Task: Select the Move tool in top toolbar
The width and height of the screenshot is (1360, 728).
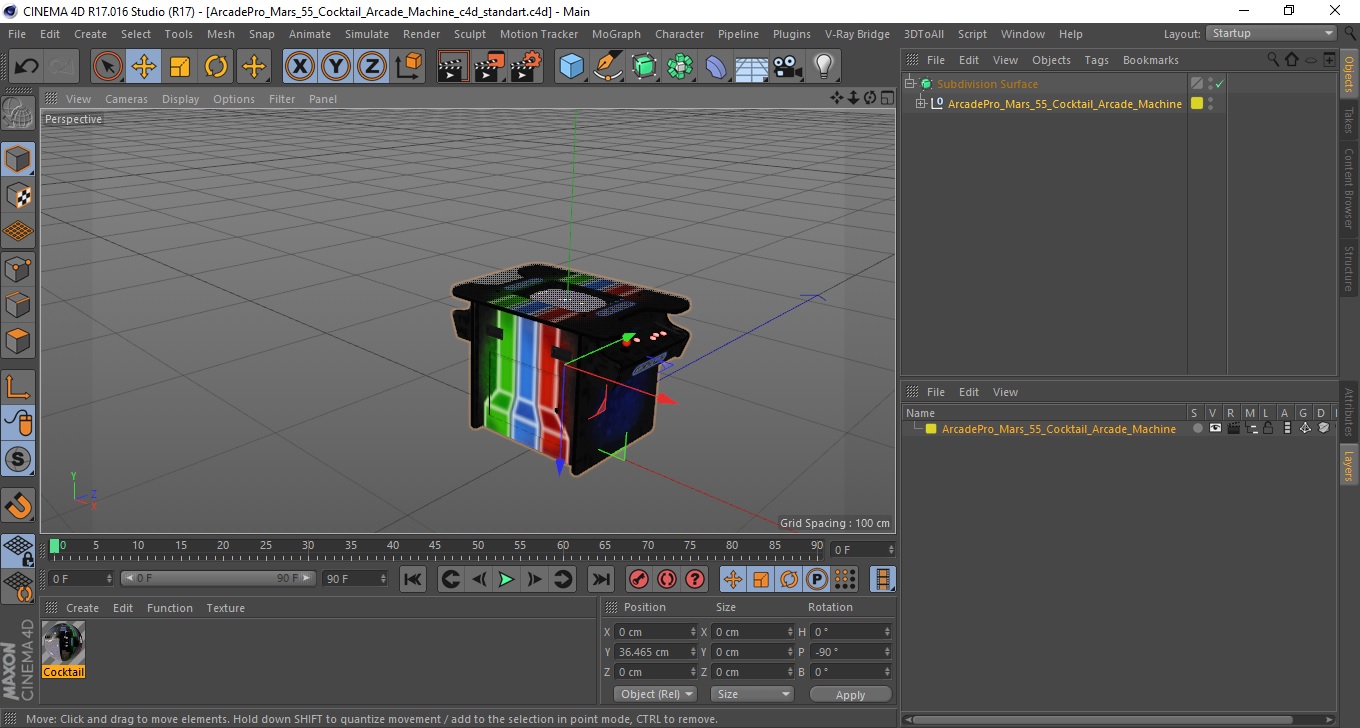Action: click(143, 67)
